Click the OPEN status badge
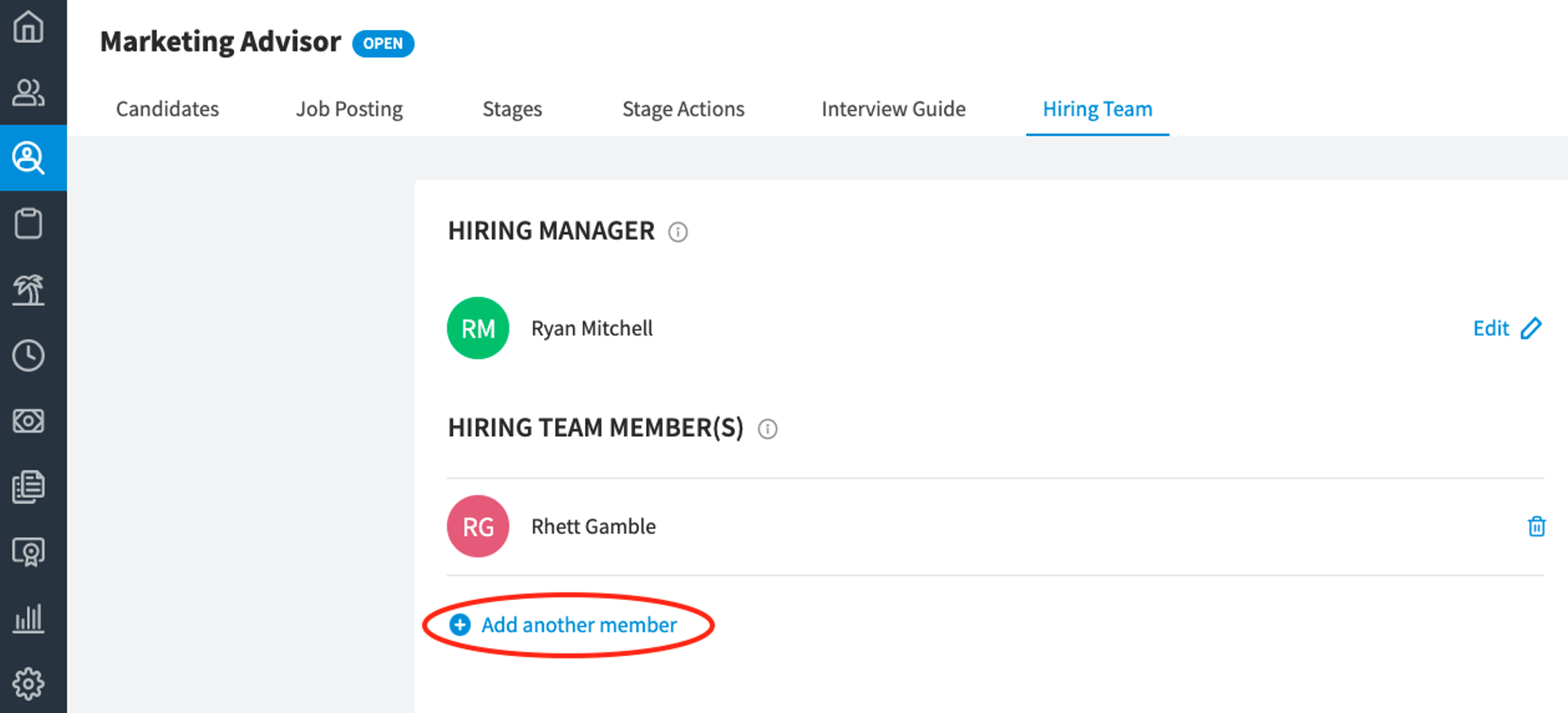Screen dimensions: 1568x713 (383, 44)
